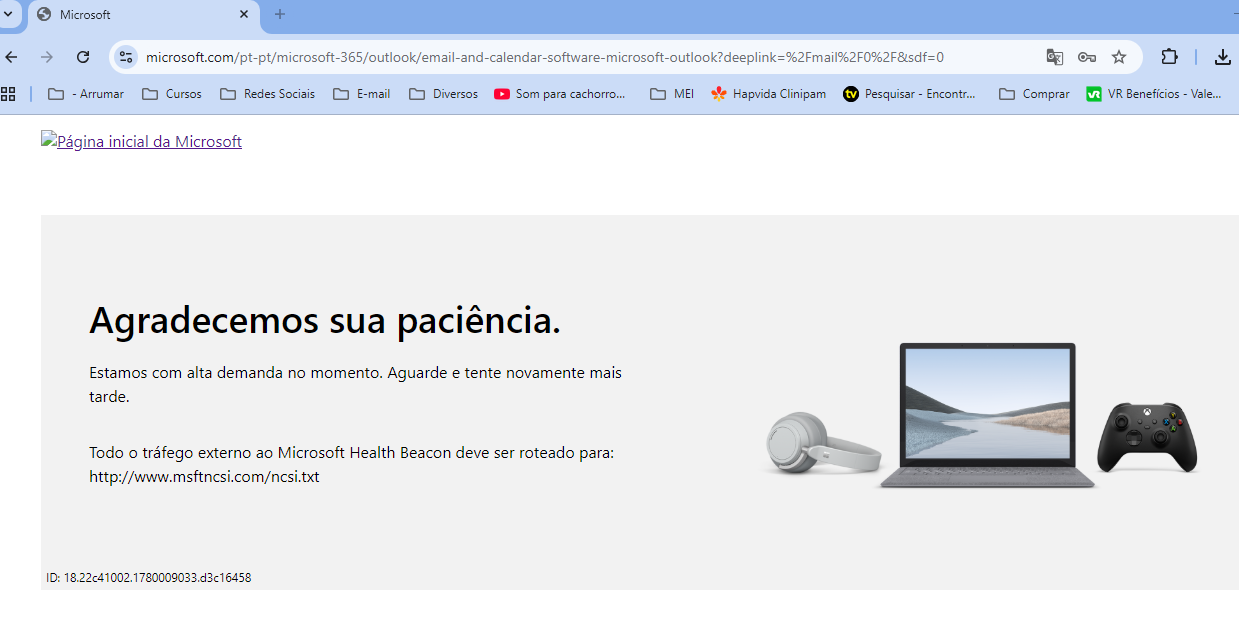Screen dimensions: 1239x631
Task: Open the Cursos bookmarks folder
Action: tap(172, 94)
